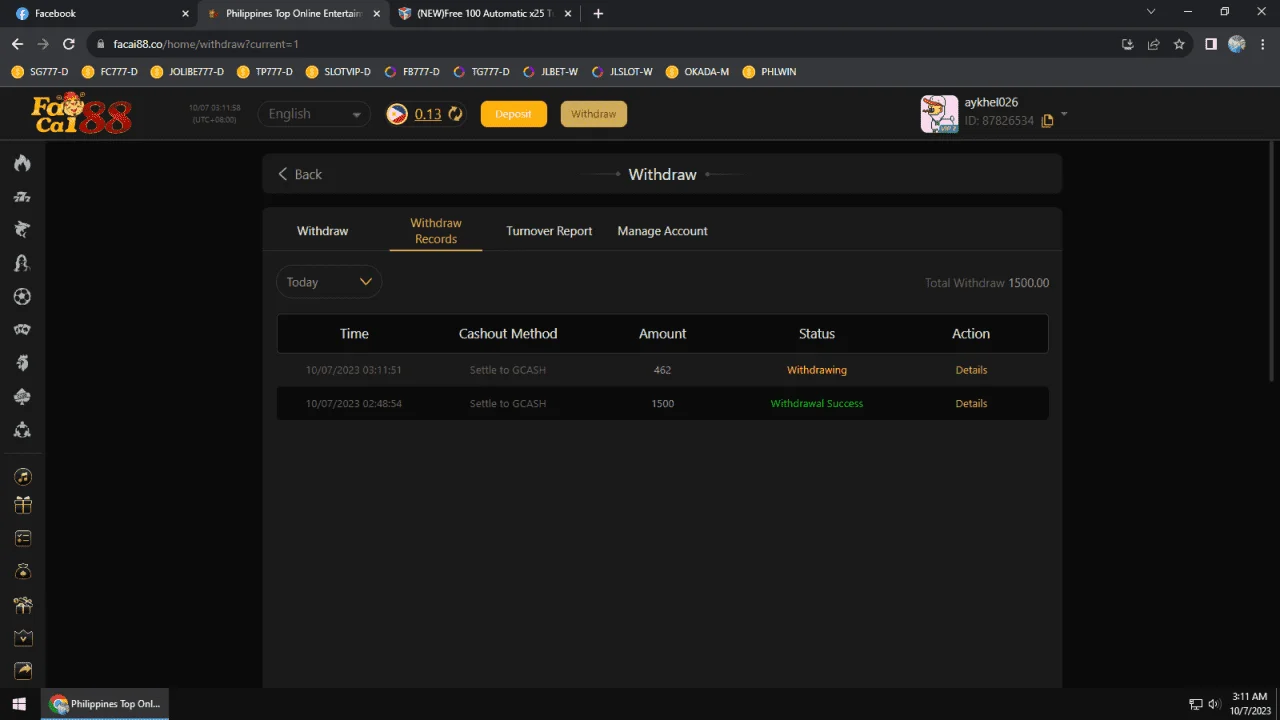Click the user avatar picture
The image size is (1280, 720).
(x=939, y=114)
